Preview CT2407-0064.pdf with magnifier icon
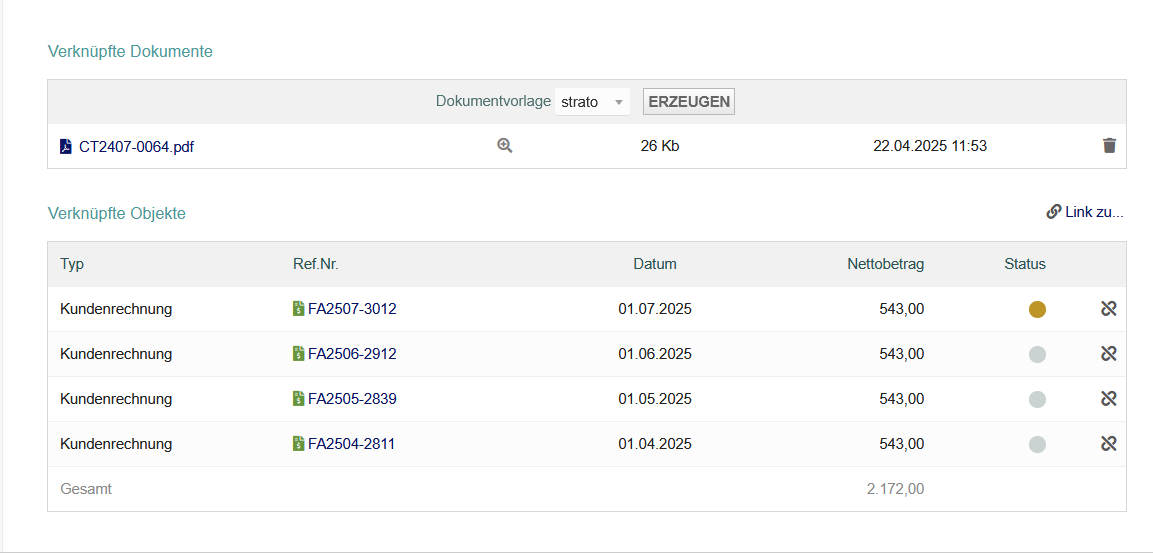1153x553 pixels. click(504, 146)
